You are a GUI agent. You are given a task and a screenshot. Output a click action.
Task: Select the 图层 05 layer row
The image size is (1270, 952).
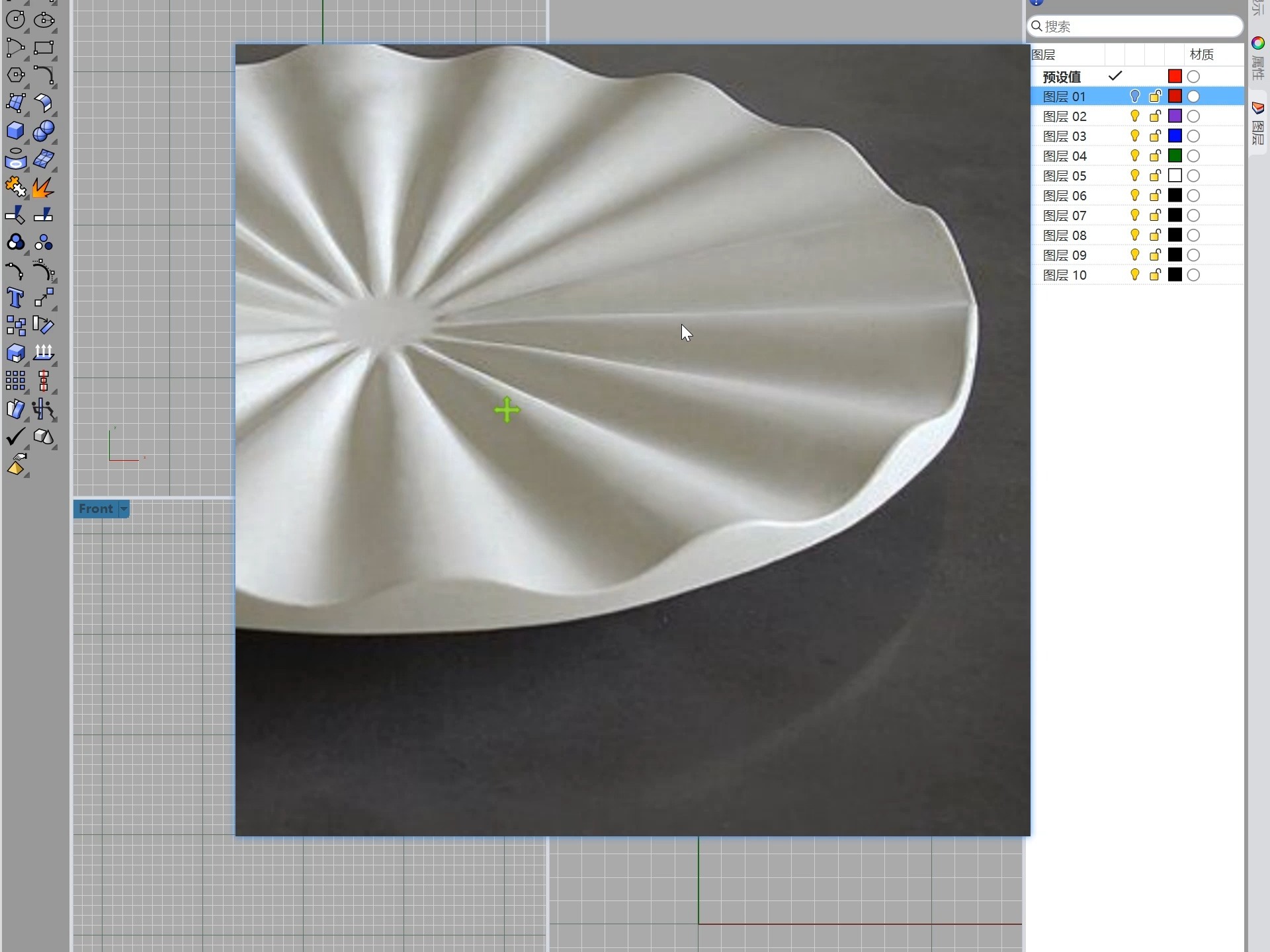coord(1065,176)
